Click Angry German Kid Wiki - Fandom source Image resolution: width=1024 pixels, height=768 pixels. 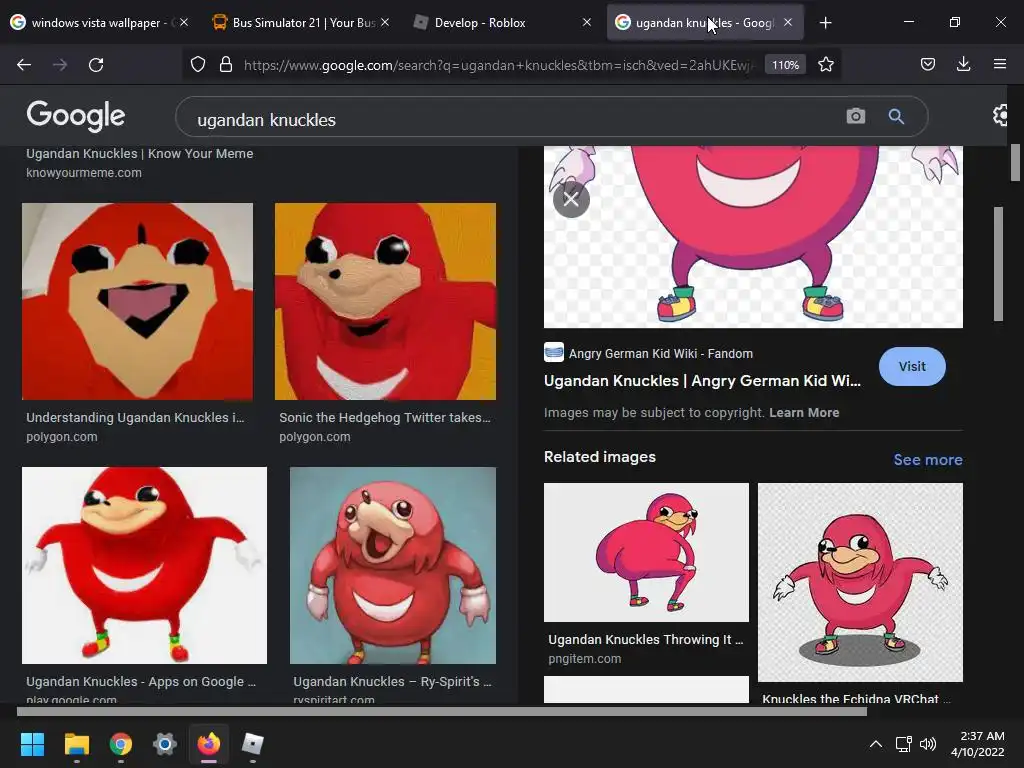point(661,353)
